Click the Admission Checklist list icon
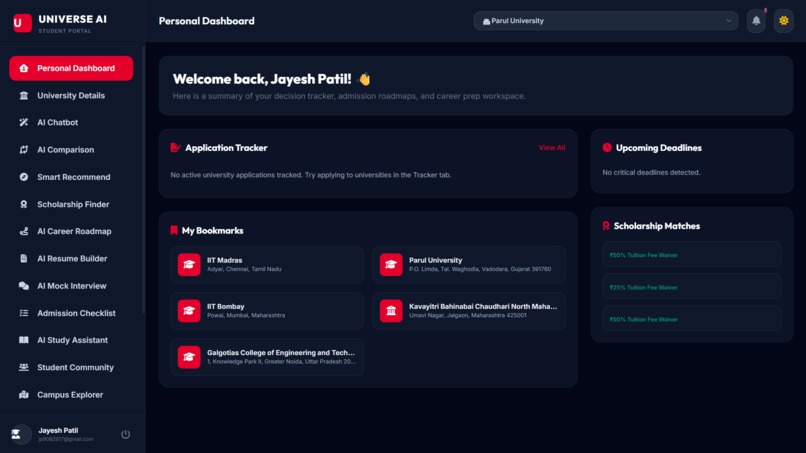 24,313
